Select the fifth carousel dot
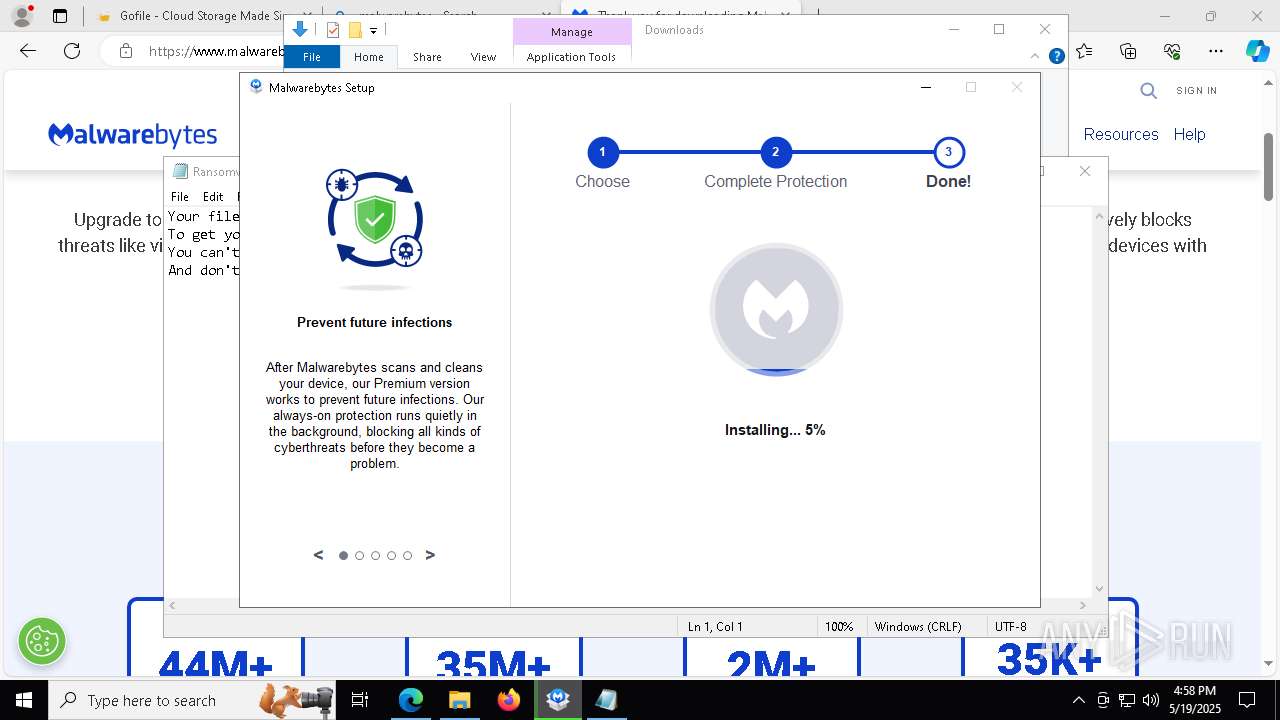 (x=408, y=555)
